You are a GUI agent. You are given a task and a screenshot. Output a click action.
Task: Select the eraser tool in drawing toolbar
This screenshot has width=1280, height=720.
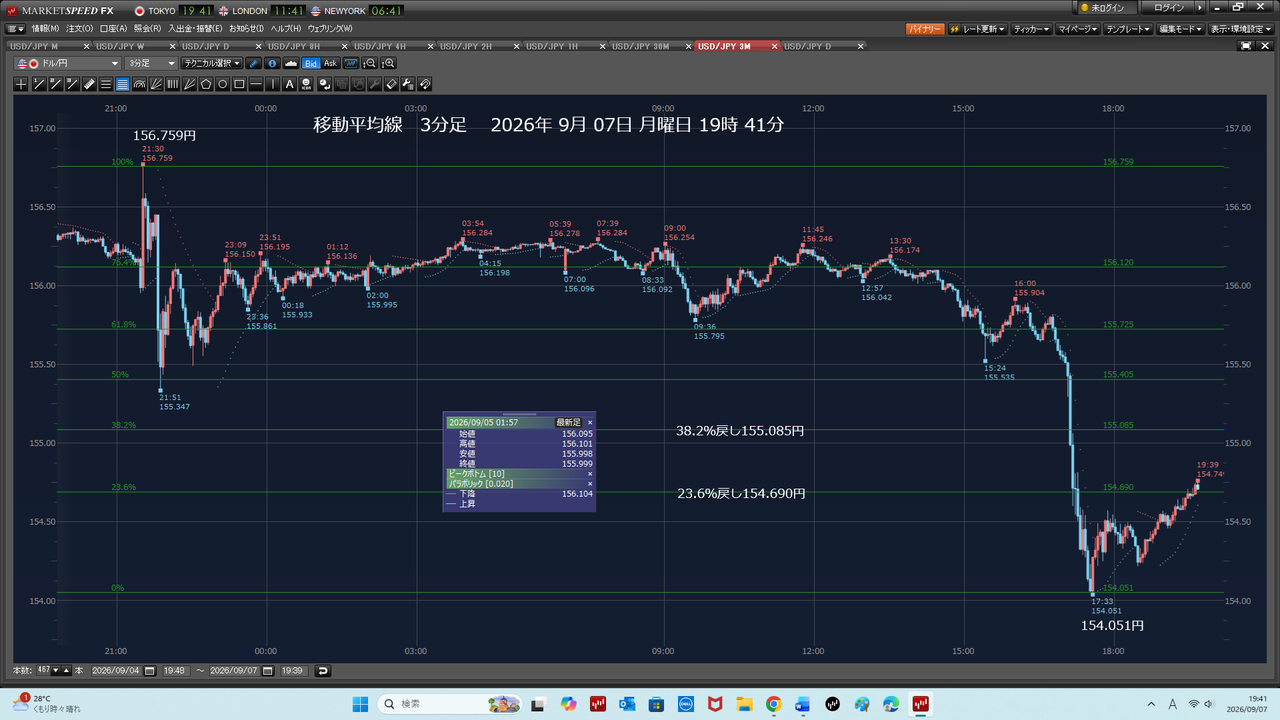click(x=392, y=84)
